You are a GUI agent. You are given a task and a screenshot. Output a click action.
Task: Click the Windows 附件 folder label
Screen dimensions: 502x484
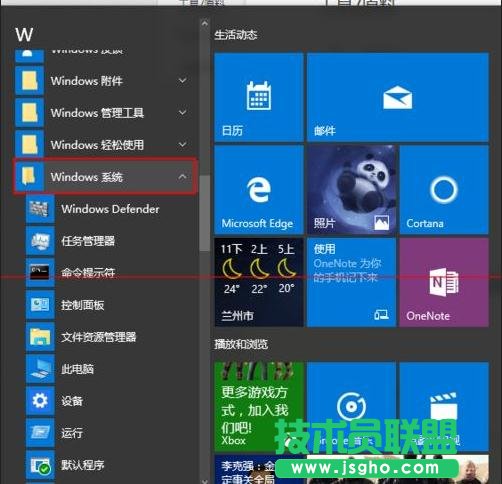(x=87, y=81)
